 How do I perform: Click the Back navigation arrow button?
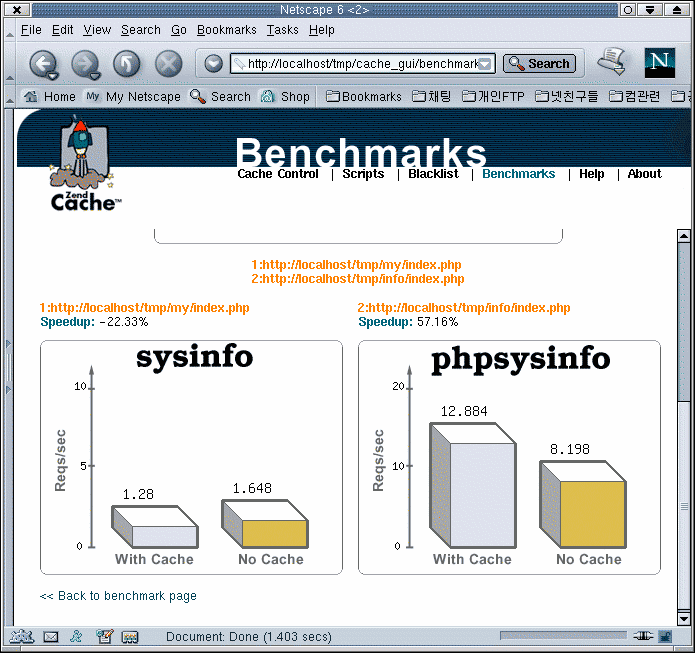click(x=43, y=64)
